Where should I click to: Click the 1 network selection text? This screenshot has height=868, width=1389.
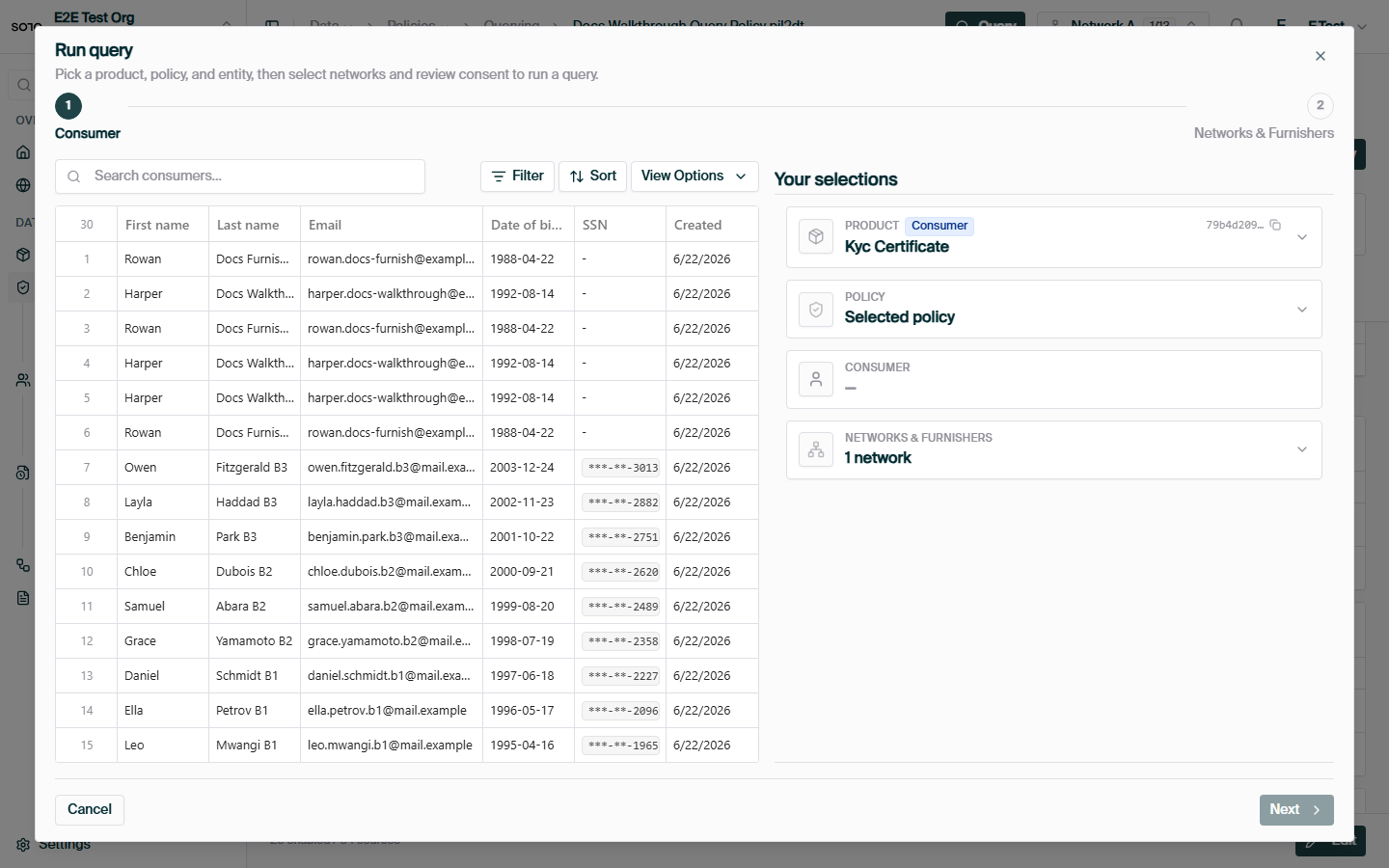point(878,458)
